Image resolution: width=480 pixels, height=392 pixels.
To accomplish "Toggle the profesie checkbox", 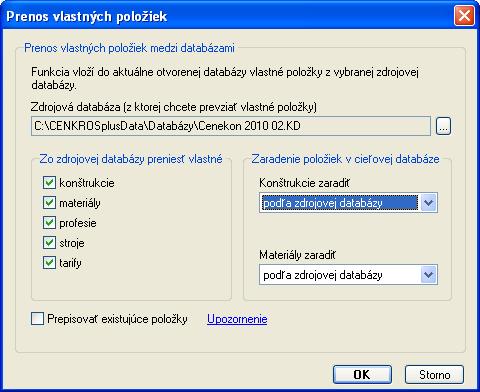I will pos(49,223).
